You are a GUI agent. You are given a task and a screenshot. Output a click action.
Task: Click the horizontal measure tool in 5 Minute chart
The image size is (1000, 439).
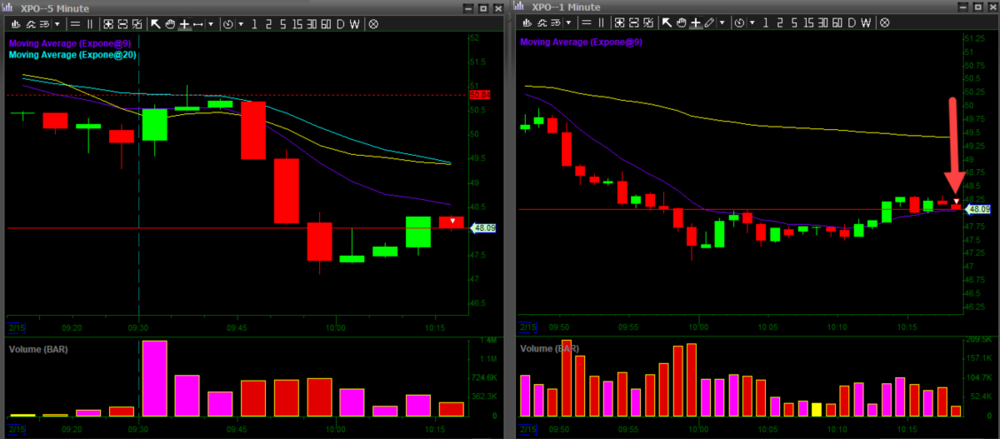click(198, 23)
